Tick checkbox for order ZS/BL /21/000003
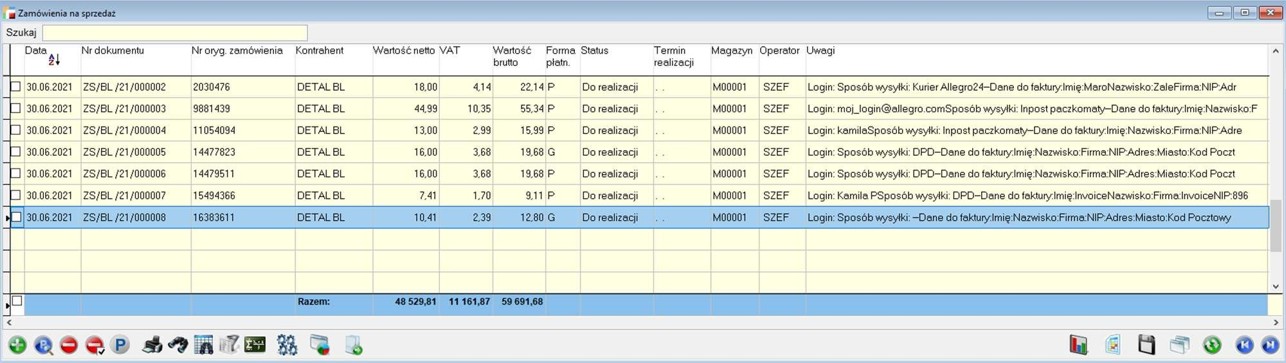Viewport: 1286px width, 363px height. [15, 109]
